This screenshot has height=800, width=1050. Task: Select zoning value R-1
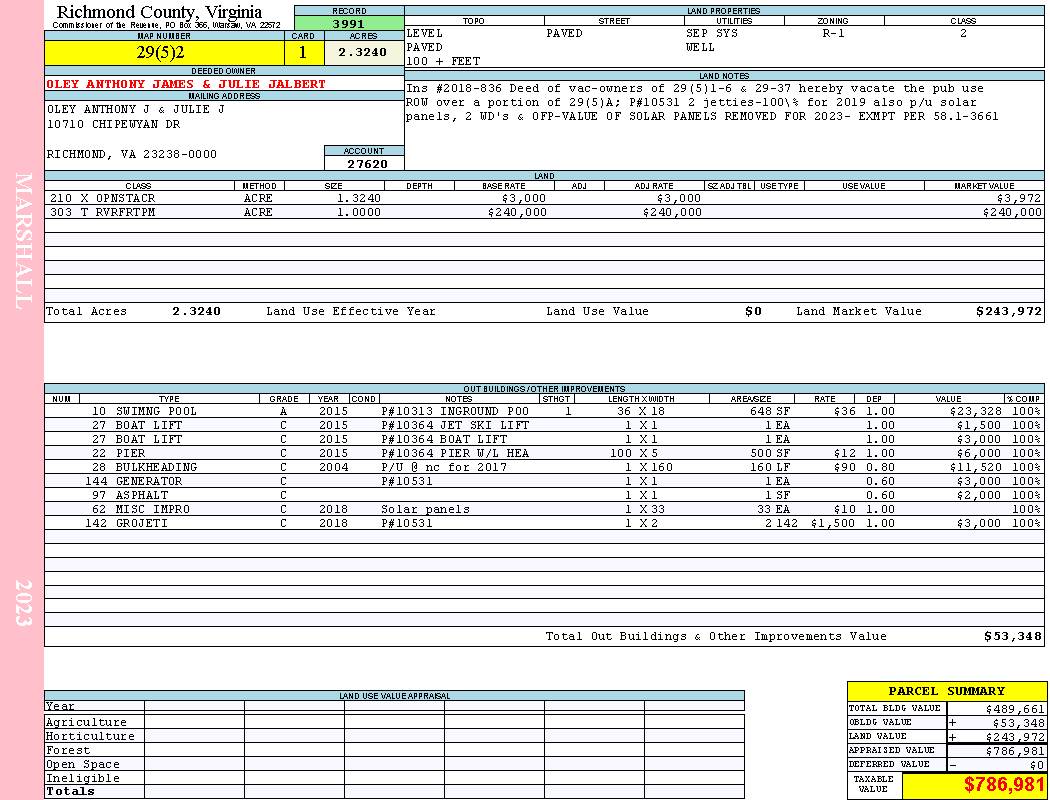click(834, 33)
